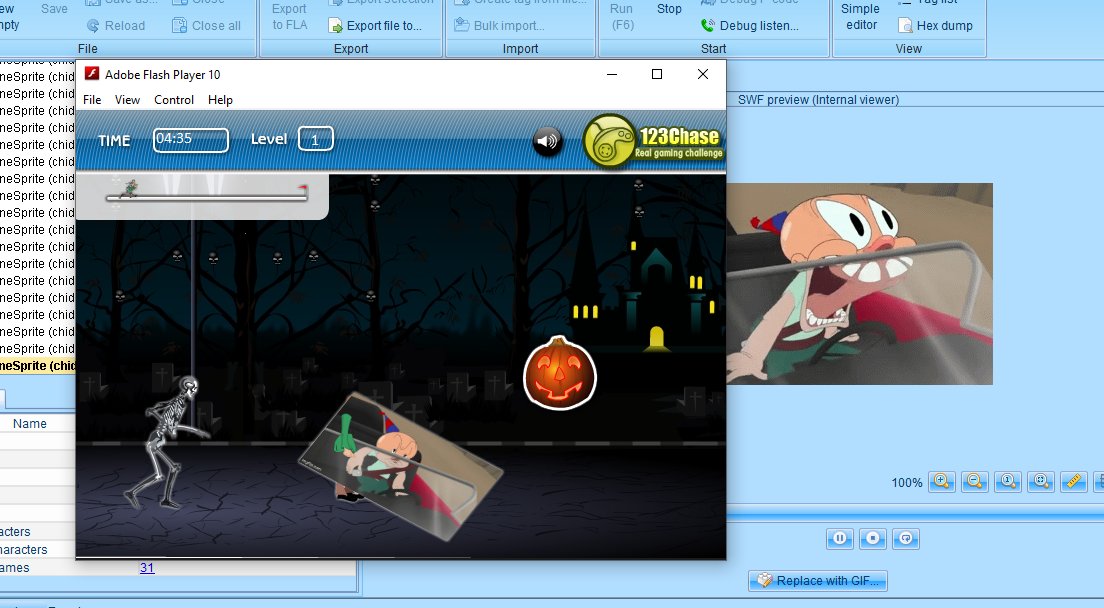Screen dimensions: 1104x608
Task: Open the Flash Player View menu
Action: [127, 100]
